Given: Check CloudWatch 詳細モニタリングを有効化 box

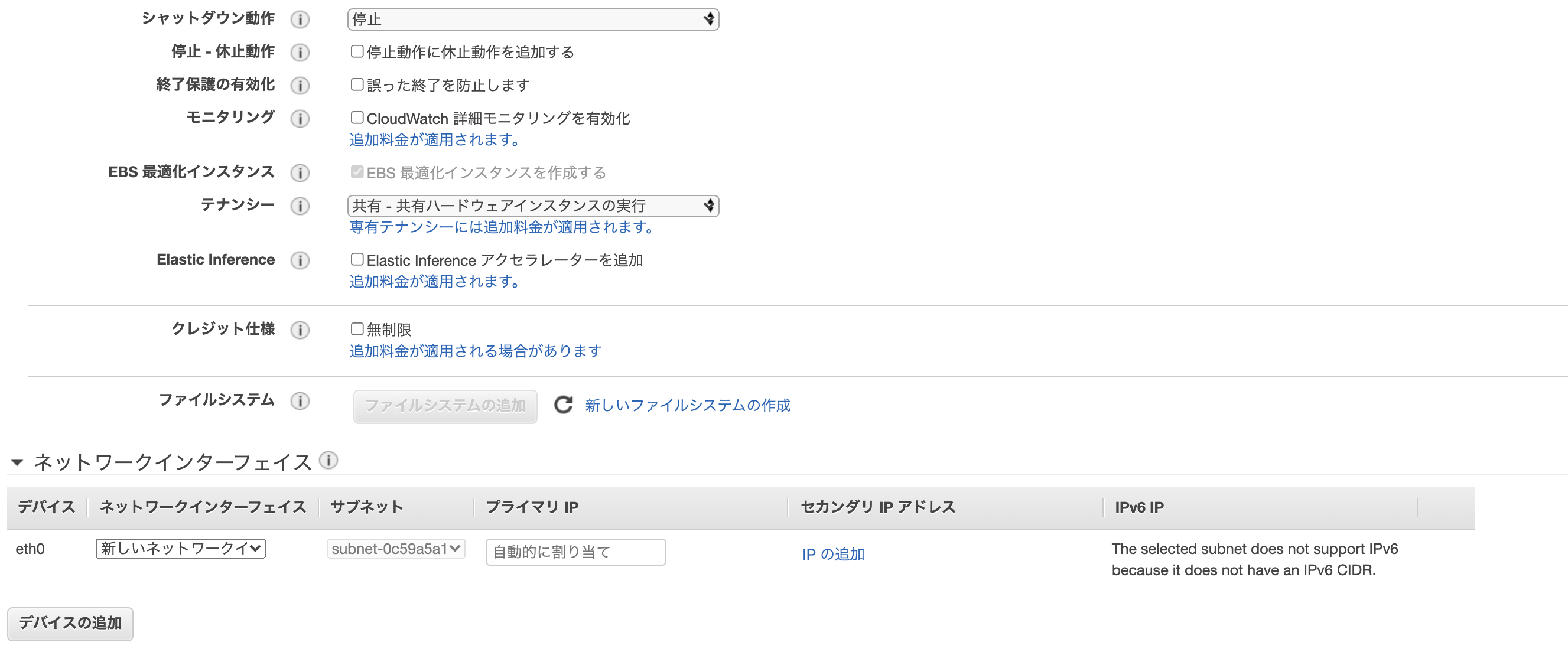Looking at the screenshot, I should coord(357,118).
